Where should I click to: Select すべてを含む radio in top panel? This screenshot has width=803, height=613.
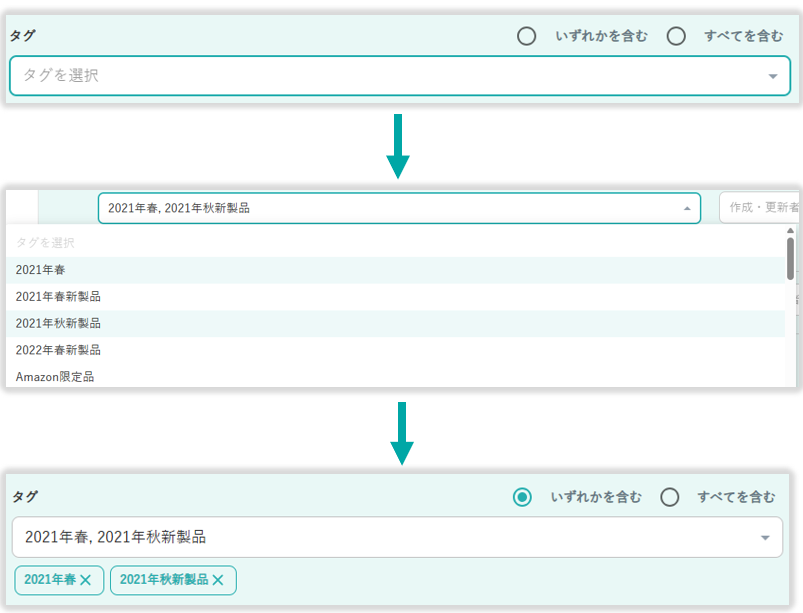(x=676, y=36)
